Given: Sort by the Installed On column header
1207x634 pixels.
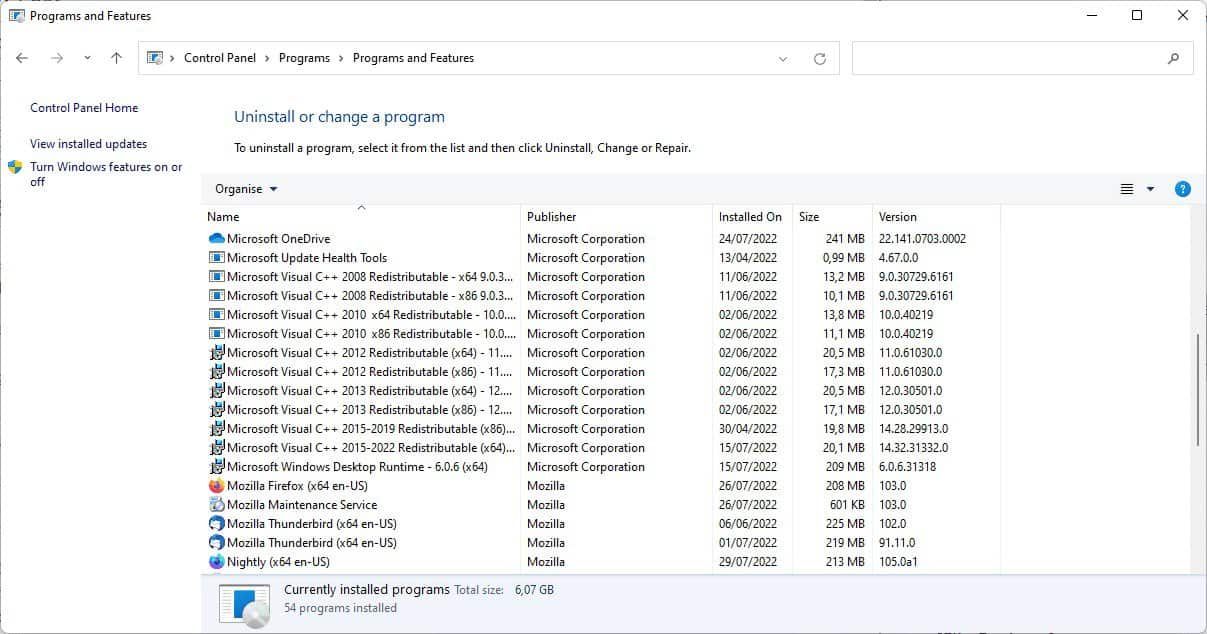Looking at the screenshot, I should pyautogui.click(x=752, y=216).
